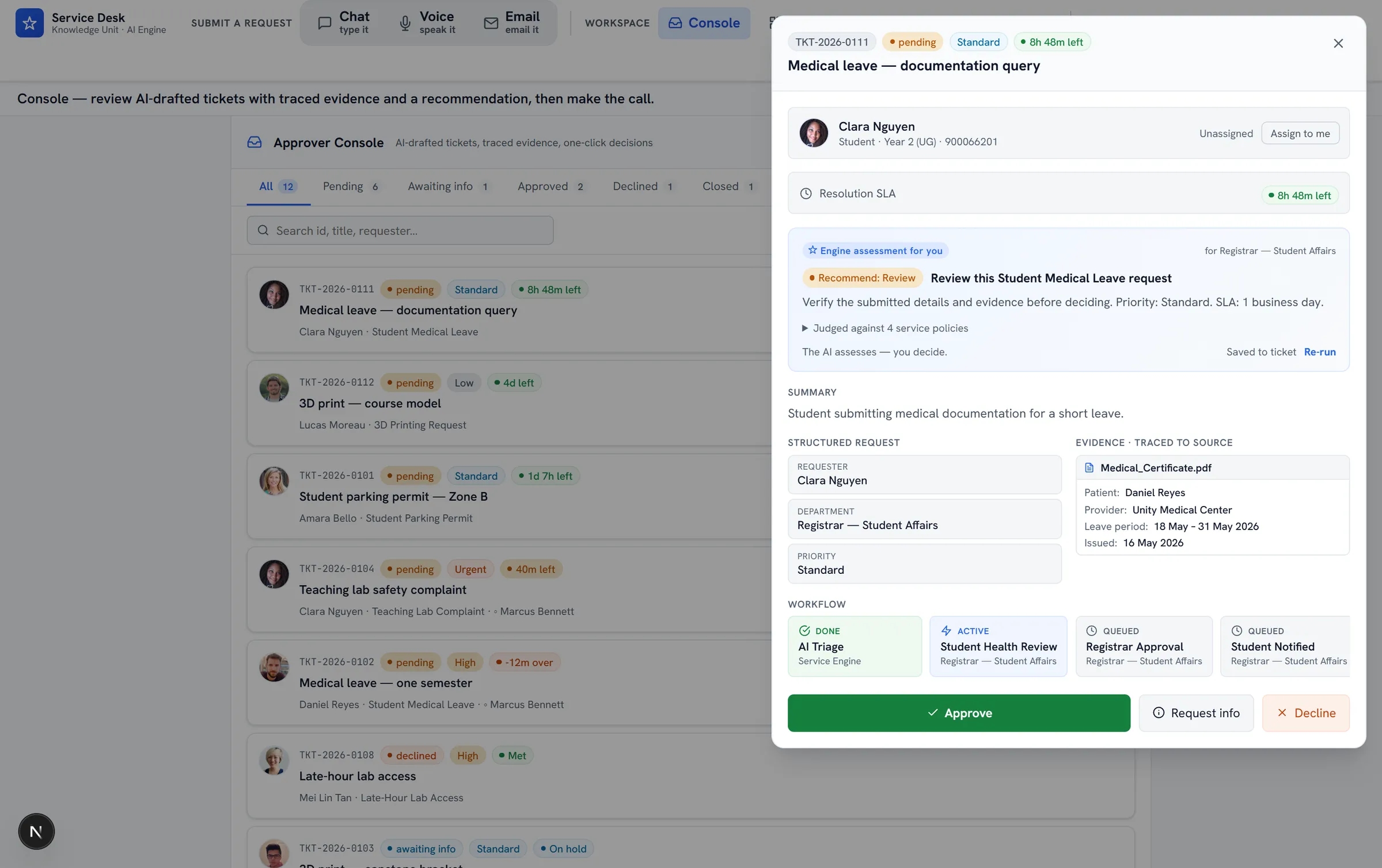Focus the Search id, title, requester field
The image size is (1382, 868).
[400, 230]
